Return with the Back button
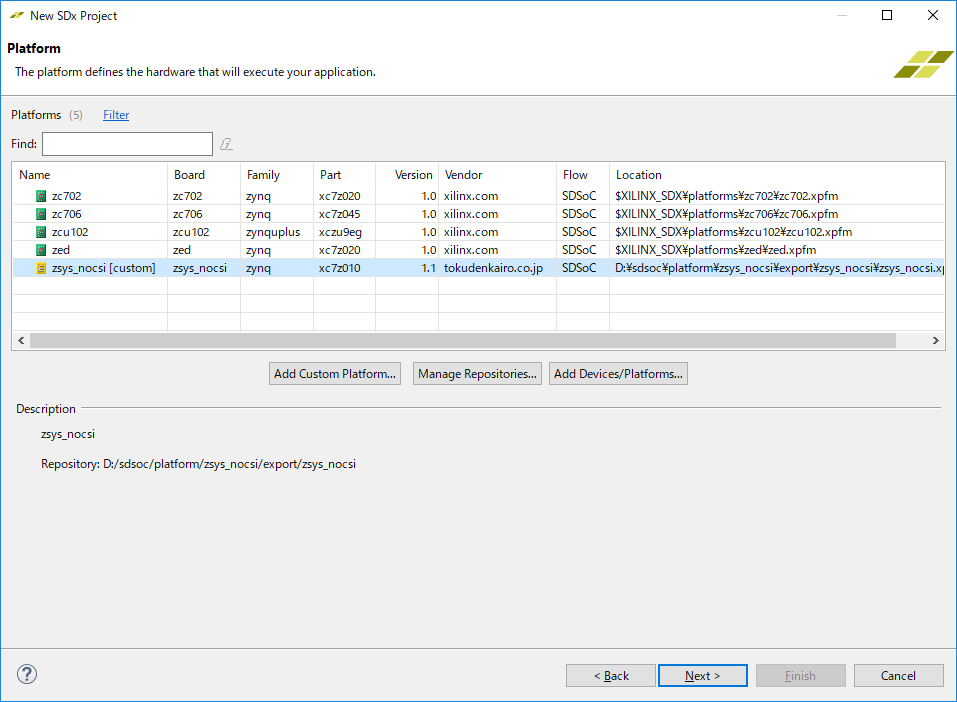Screen dimensions: 957x702 pos(610,676)
